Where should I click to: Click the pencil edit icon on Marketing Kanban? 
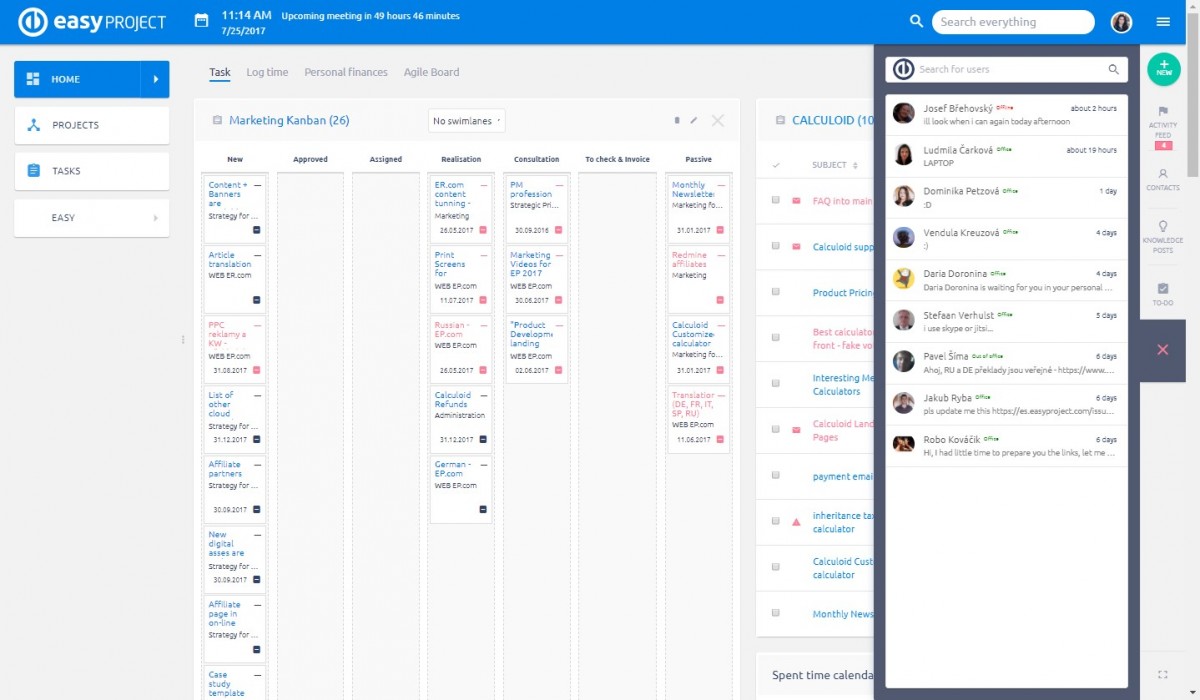694,121
